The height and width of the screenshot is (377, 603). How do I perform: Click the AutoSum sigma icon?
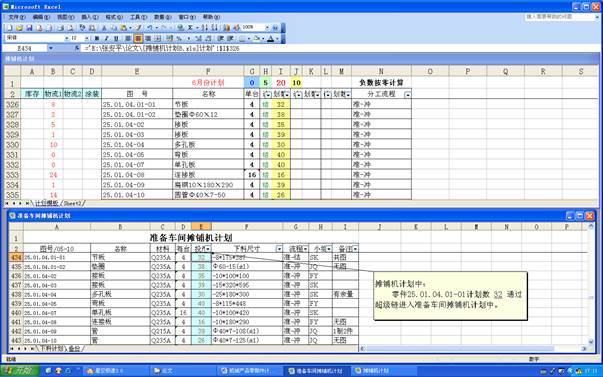(x=190, y=28)
